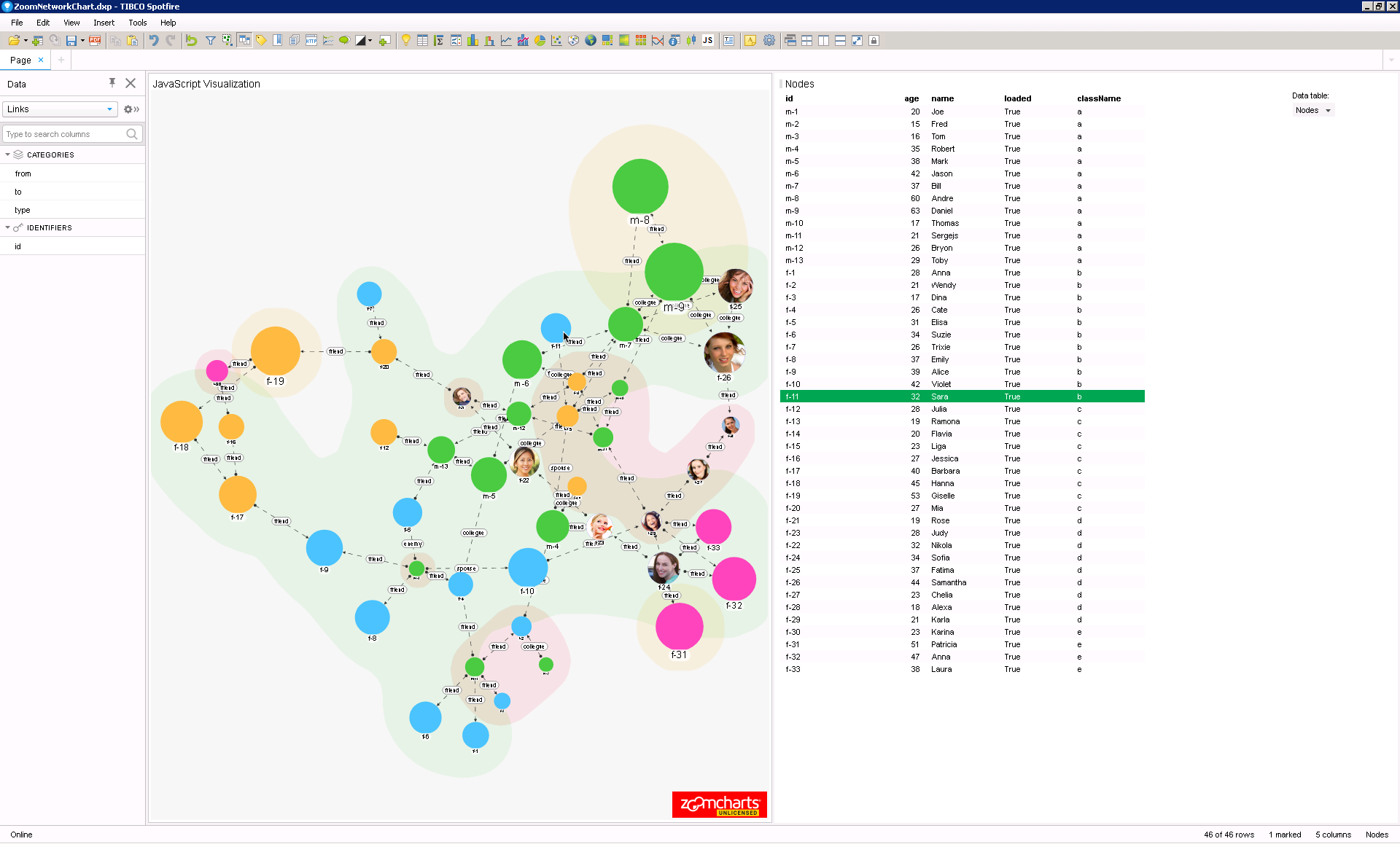Open the Filters panel funnel icon
This screenshot has width=1400, height=844.
point(210,41)
